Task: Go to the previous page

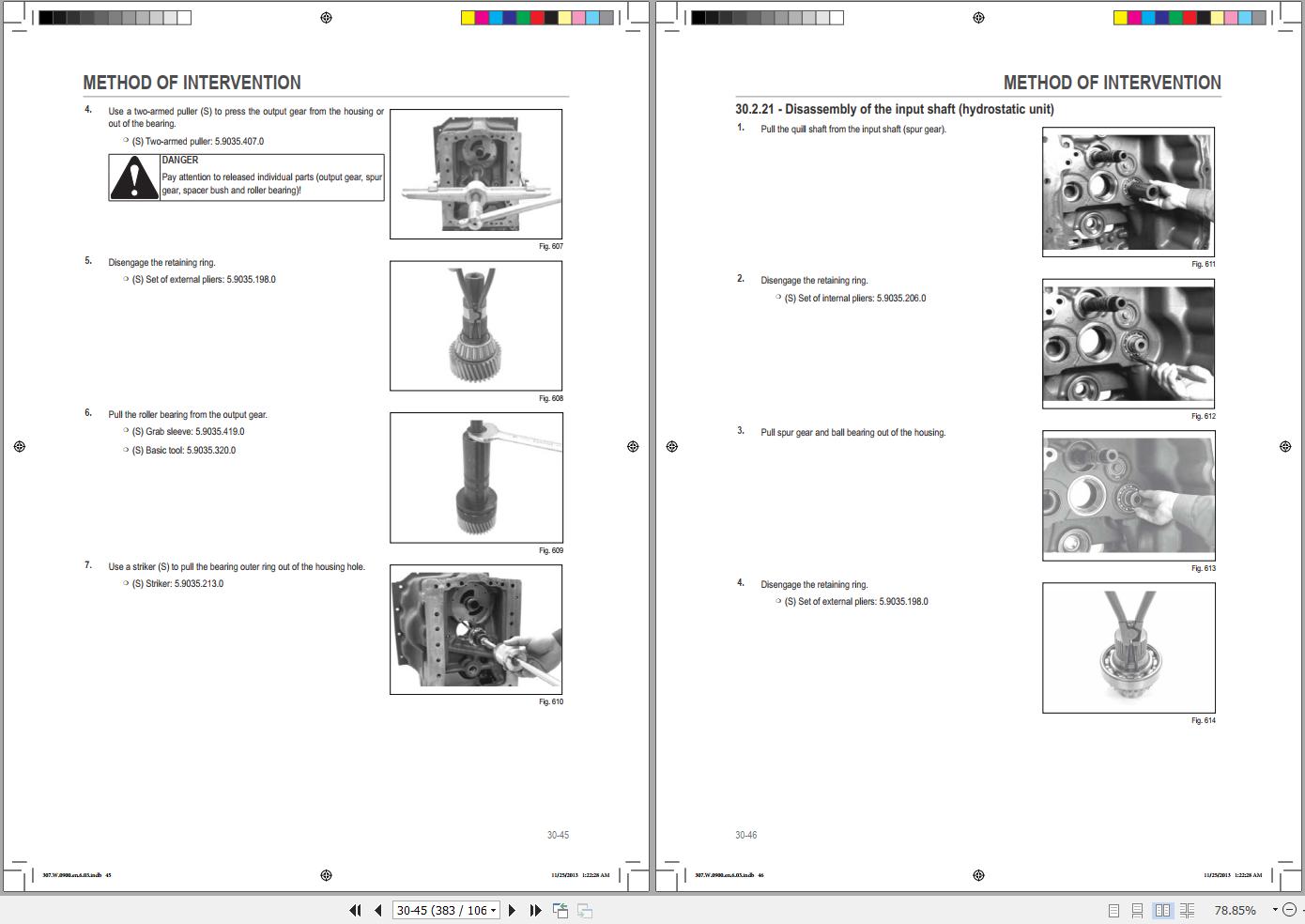Action: [x=377, y=910]
